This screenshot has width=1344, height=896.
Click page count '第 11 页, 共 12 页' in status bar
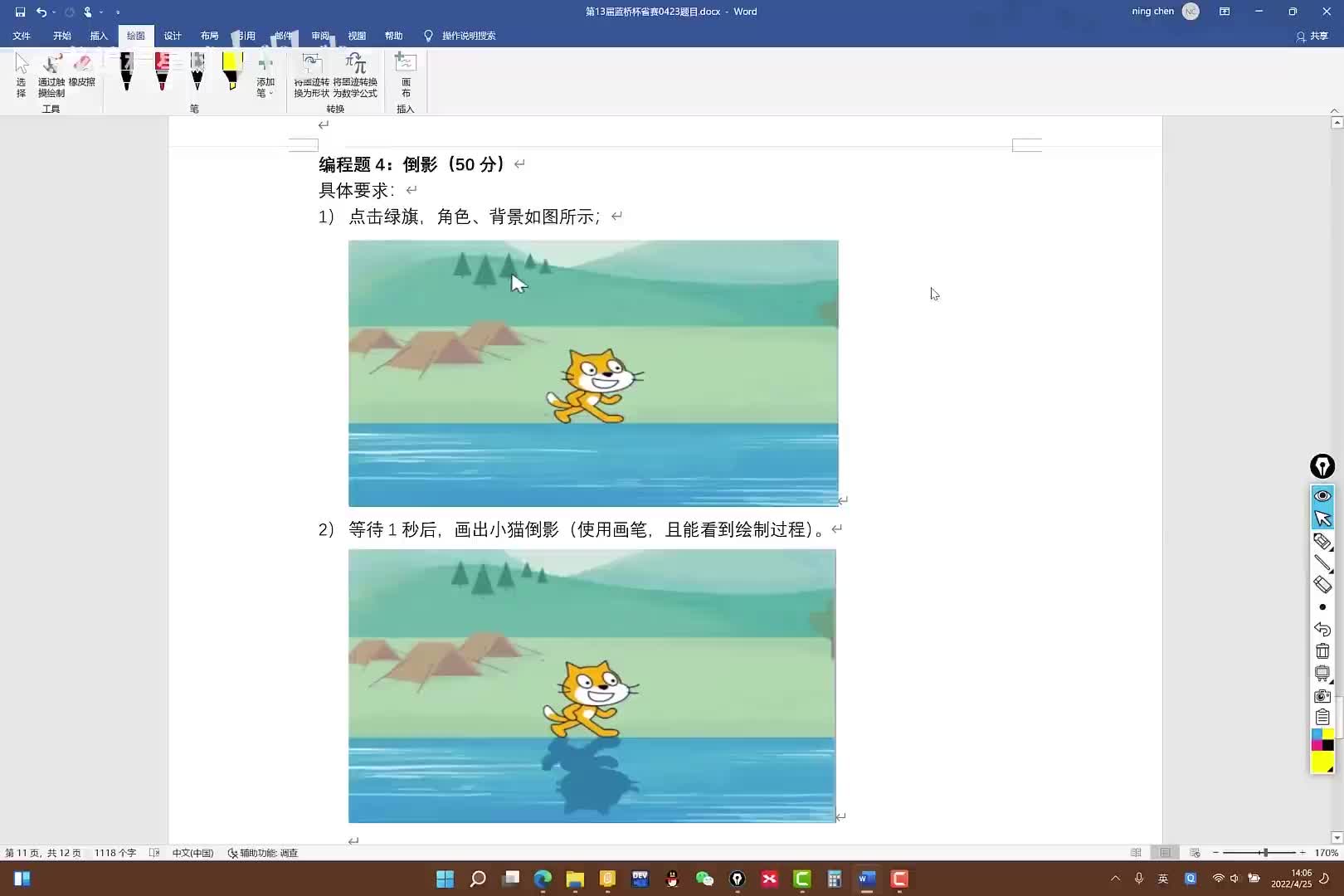click(x=43, y=853)
